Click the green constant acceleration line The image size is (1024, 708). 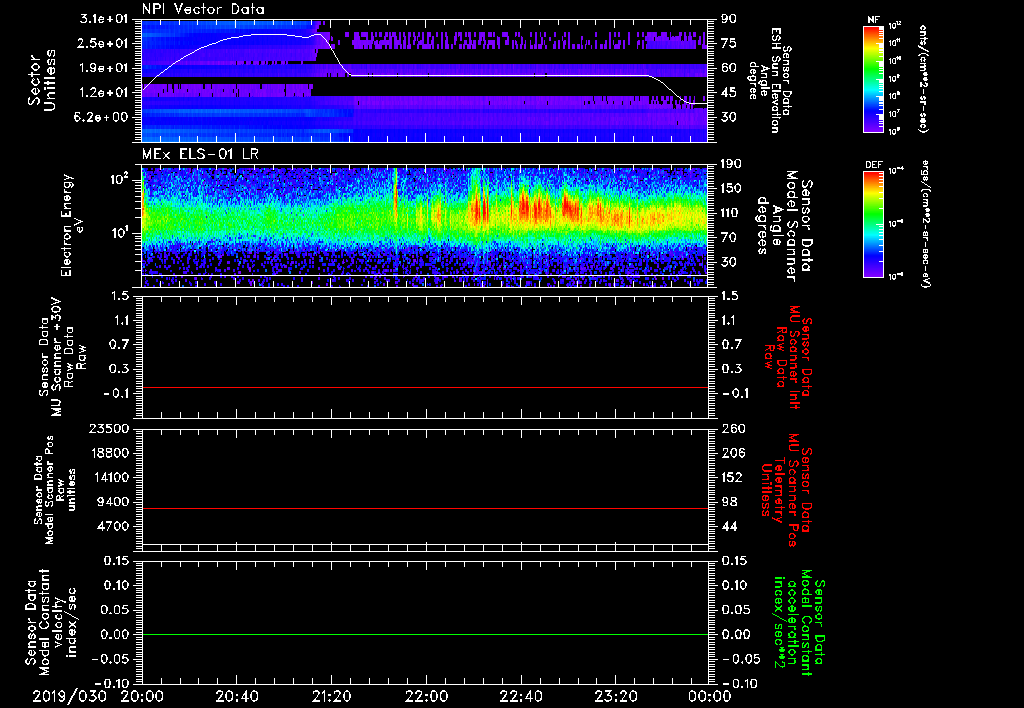click(425, 634)
